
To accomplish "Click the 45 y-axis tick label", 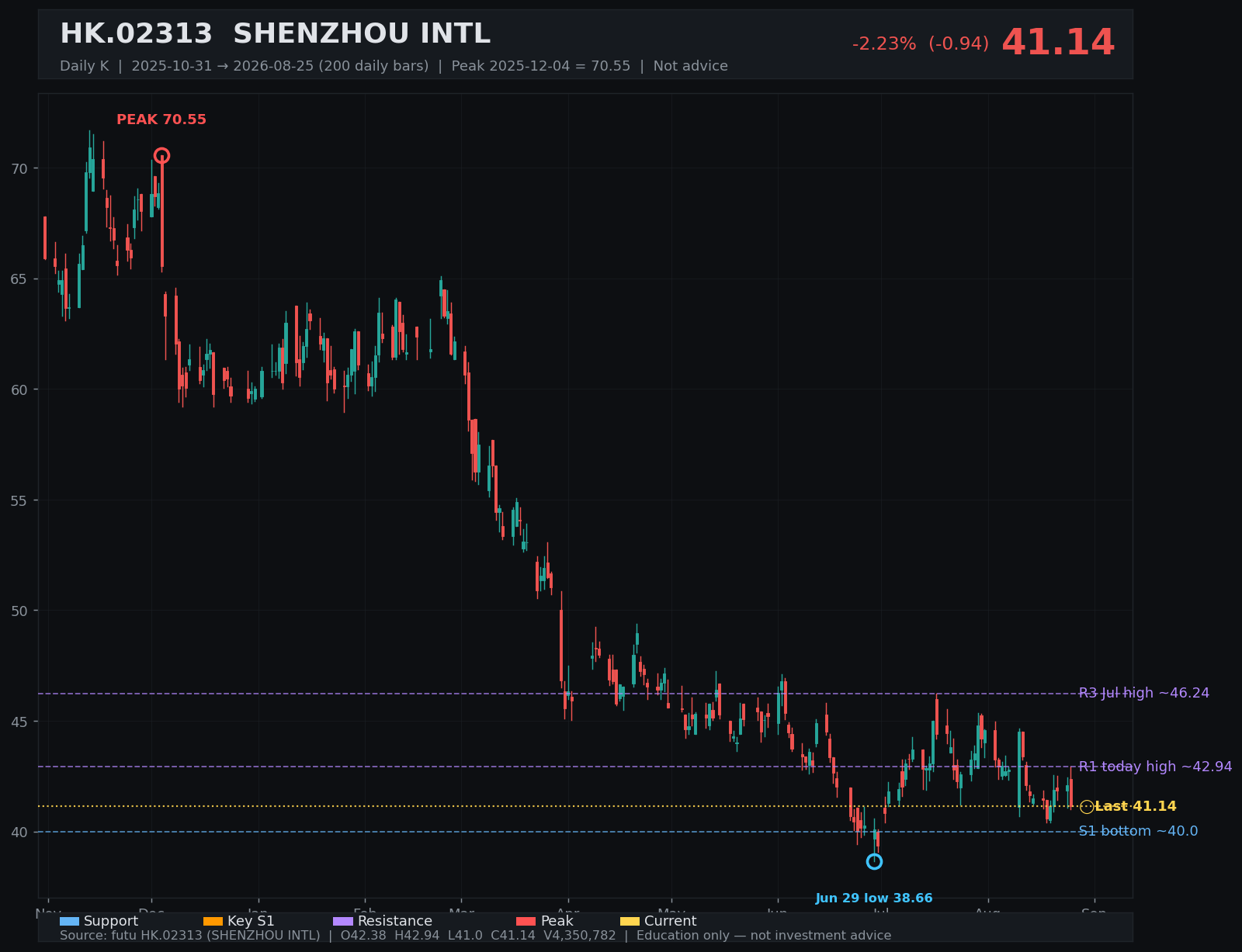I will 19,722.
